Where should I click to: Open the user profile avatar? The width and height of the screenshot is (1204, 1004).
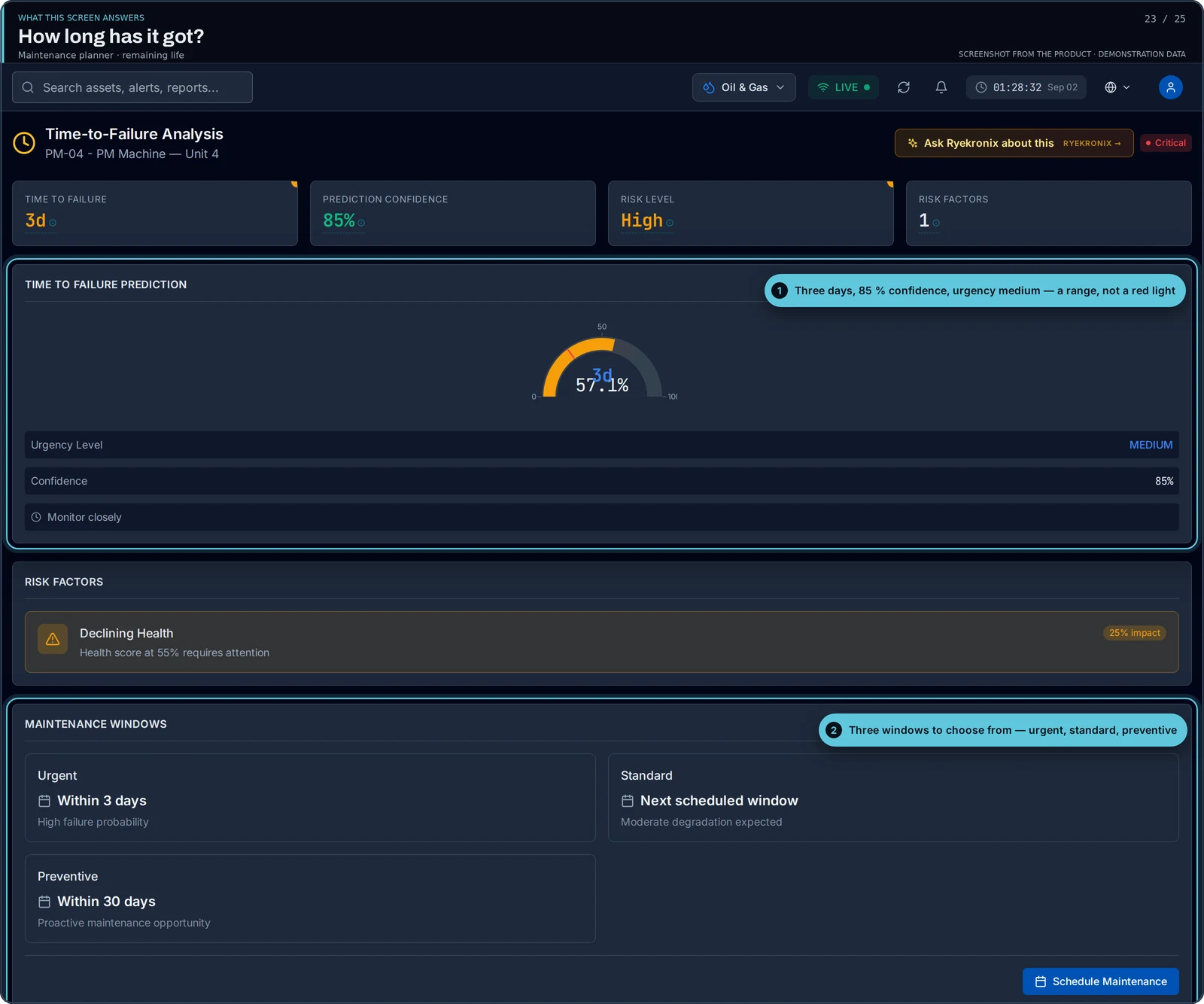click(1171, 87)
